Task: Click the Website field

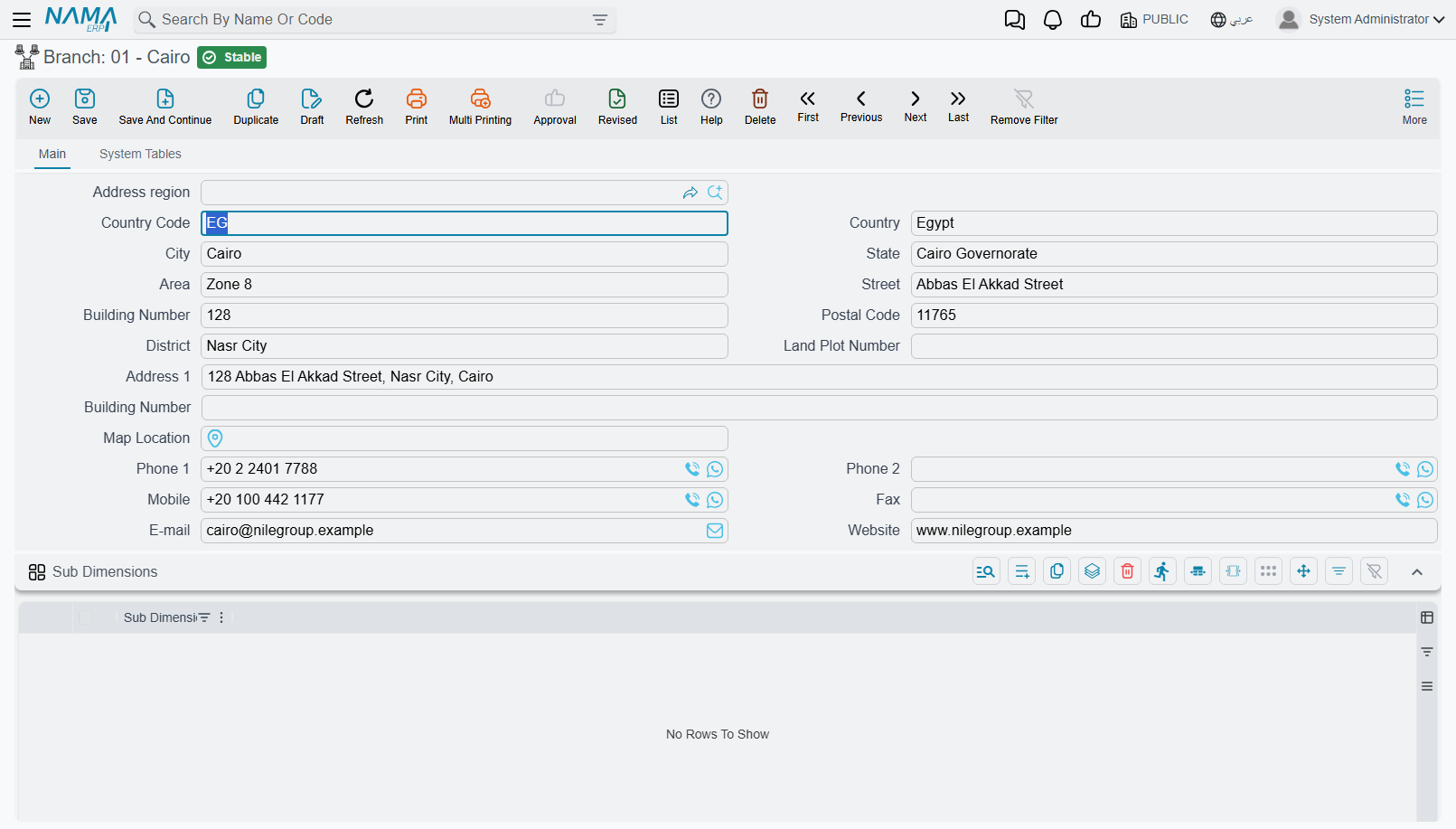Action: pyautogui.click(x=1174, y=531)
